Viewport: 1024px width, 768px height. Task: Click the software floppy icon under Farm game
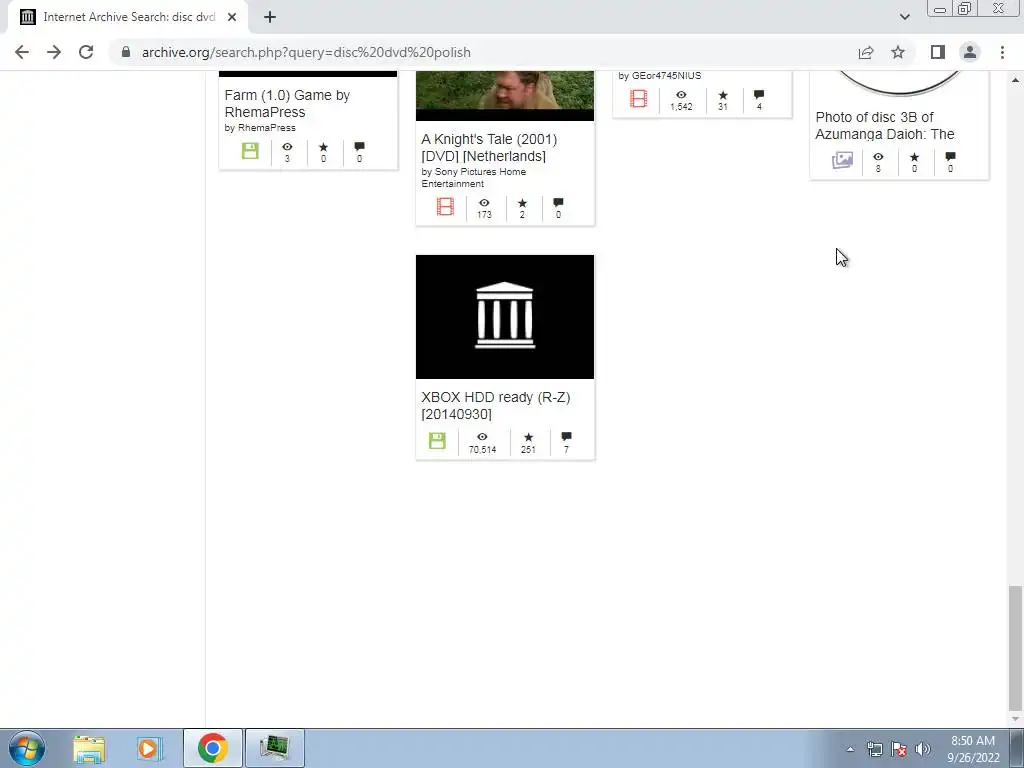pyautogui.click(x=250, y=151)
